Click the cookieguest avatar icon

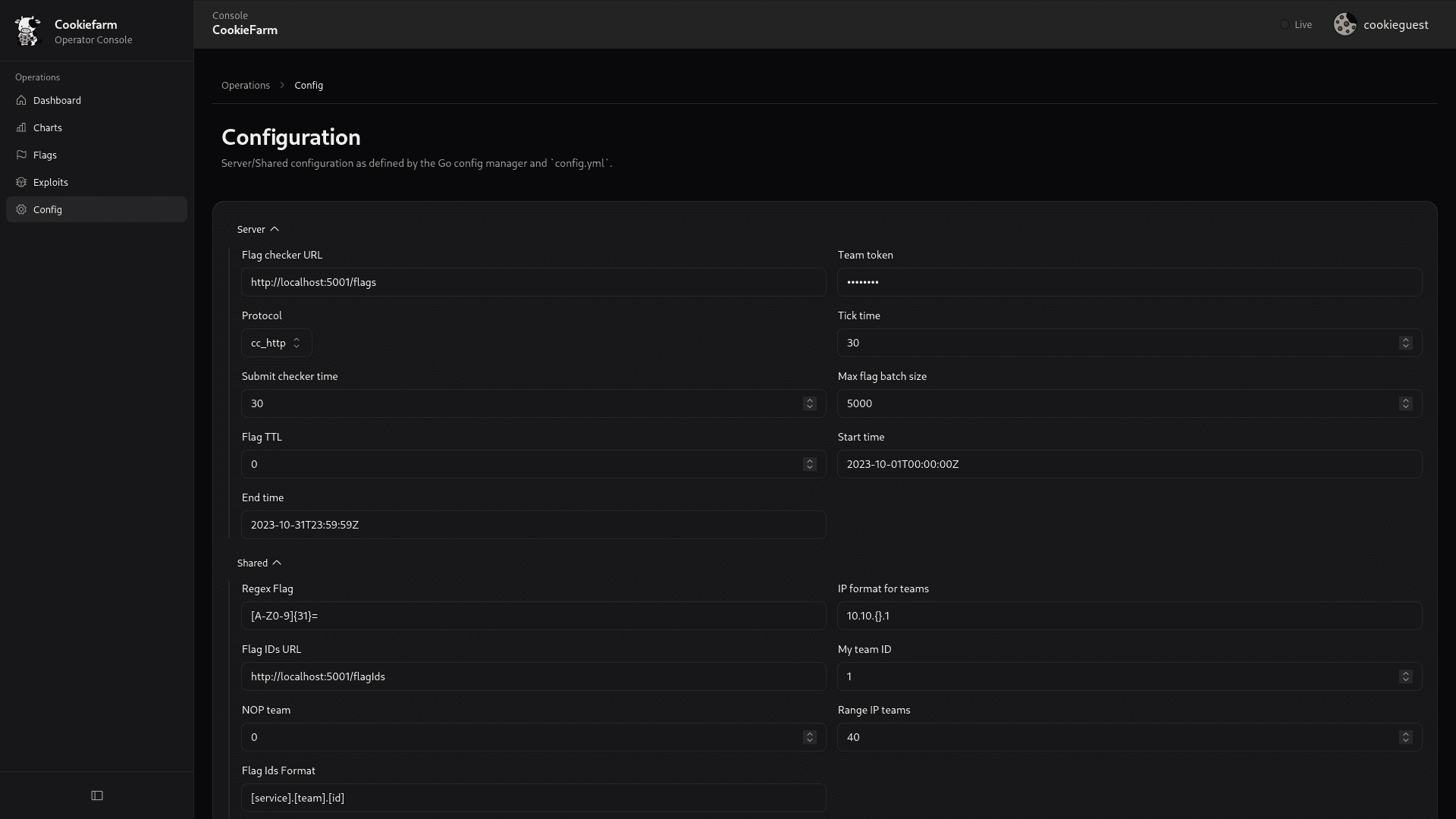point(1345,24)
